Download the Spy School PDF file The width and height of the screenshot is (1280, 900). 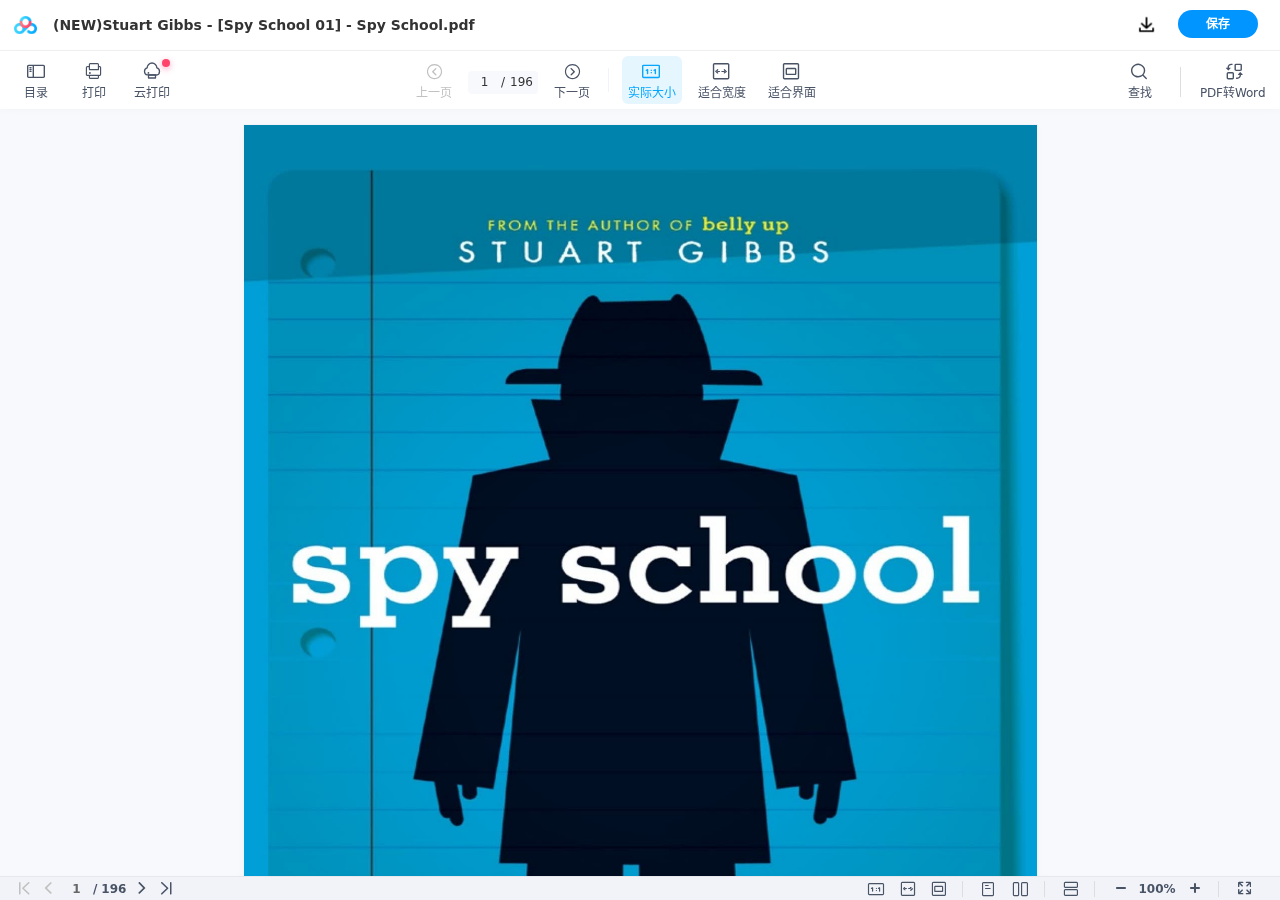(x=1147, y=25)
